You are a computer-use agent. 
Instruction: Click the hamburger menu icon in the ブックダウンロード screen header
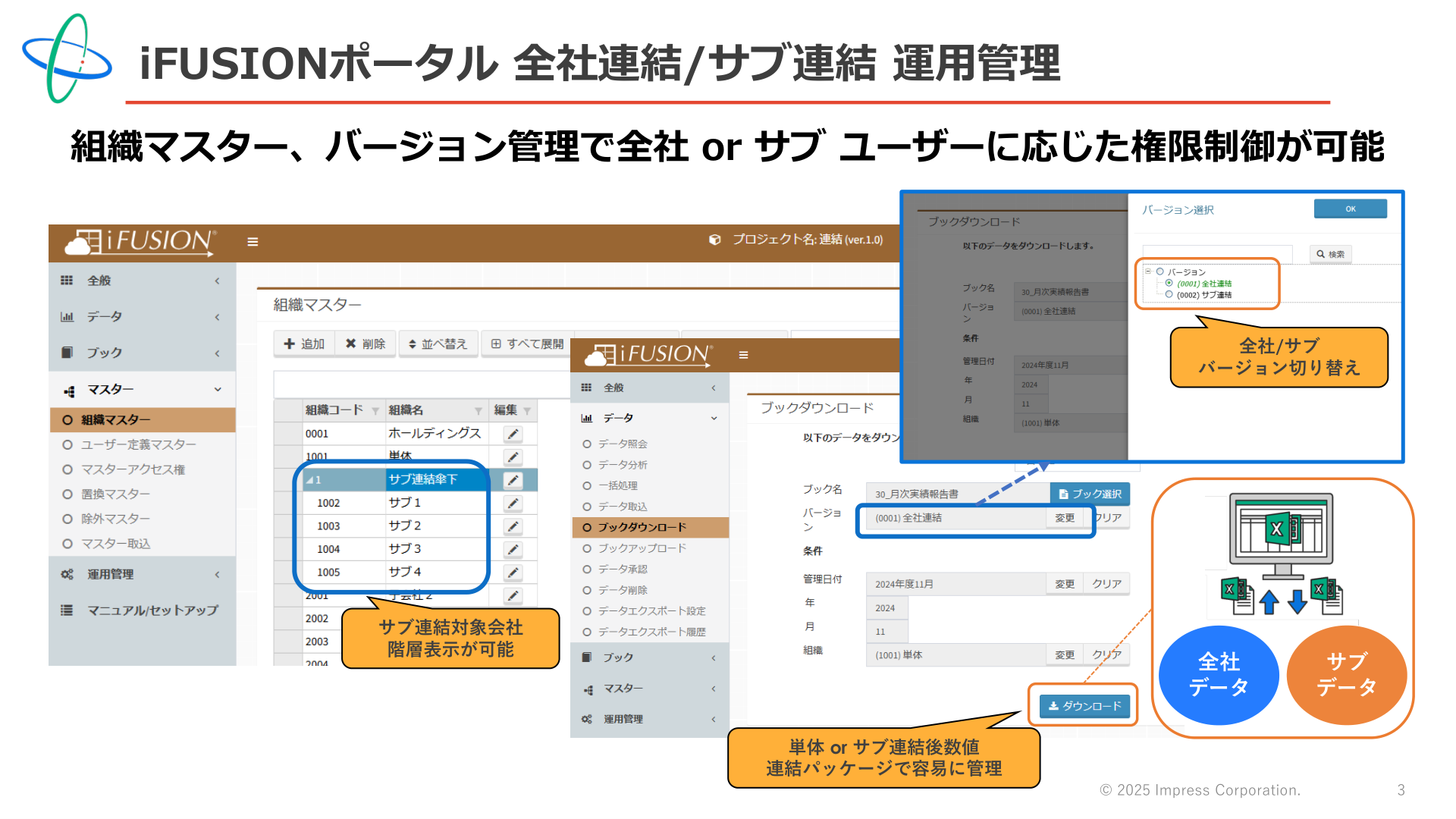pyautogui.click(x=743, y=355)
